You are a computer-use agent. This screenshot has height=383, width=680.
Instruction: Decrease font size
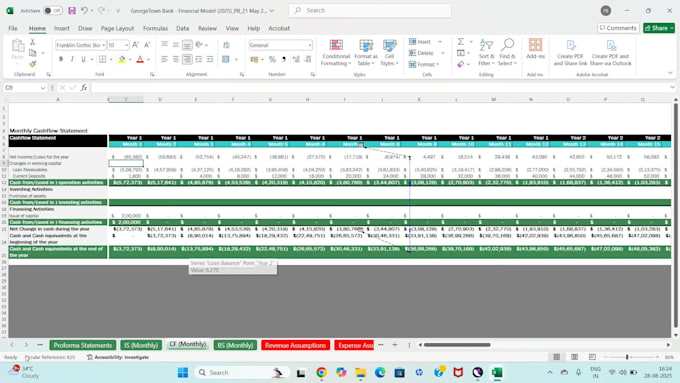147,45
